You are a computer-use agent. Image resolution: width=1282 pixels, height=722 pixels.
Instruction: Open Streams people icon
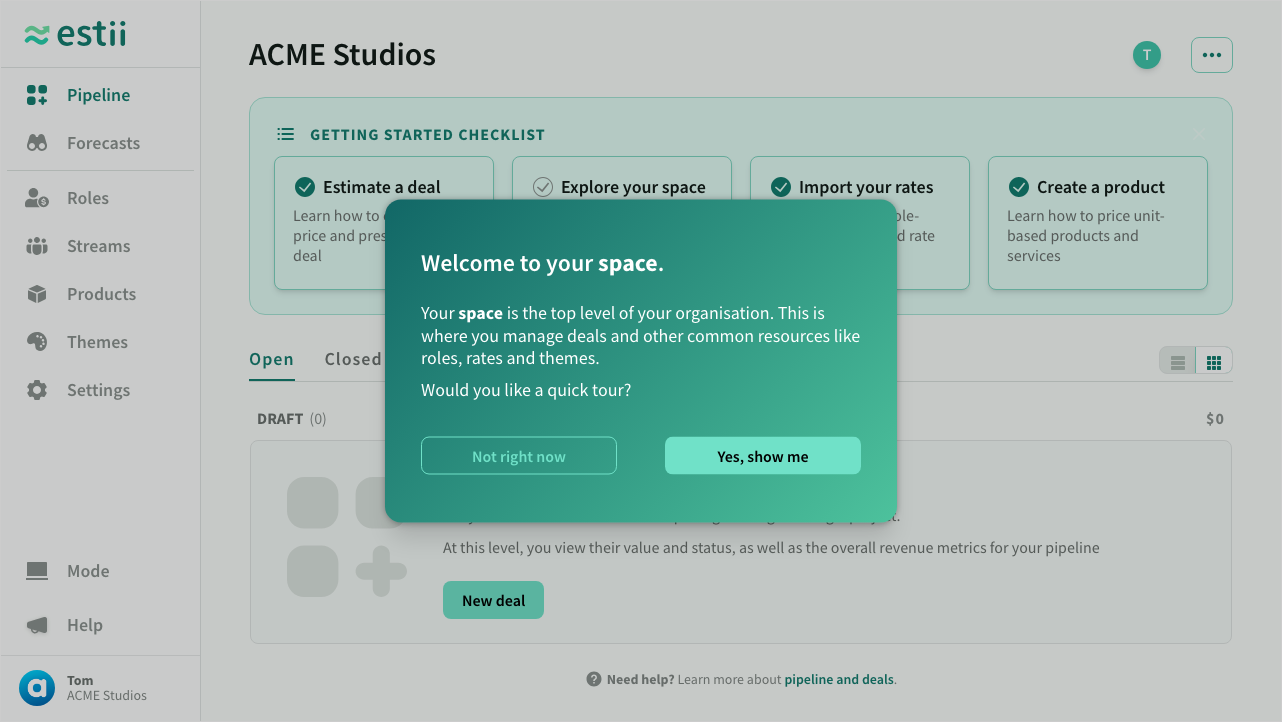pos(37,246)
